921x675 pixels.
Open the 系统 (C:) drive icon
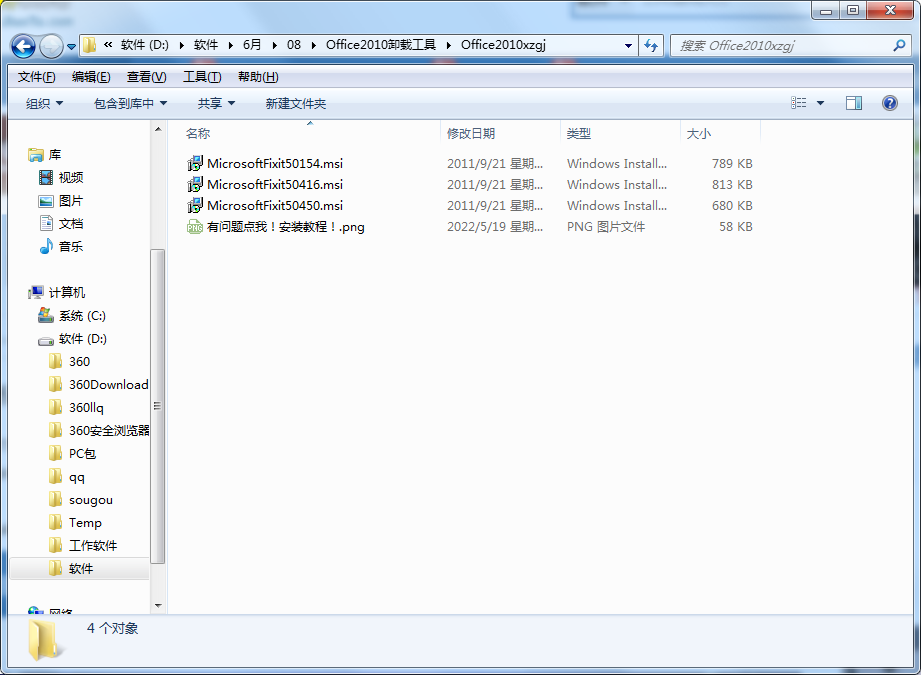click(x=46, y=315)
